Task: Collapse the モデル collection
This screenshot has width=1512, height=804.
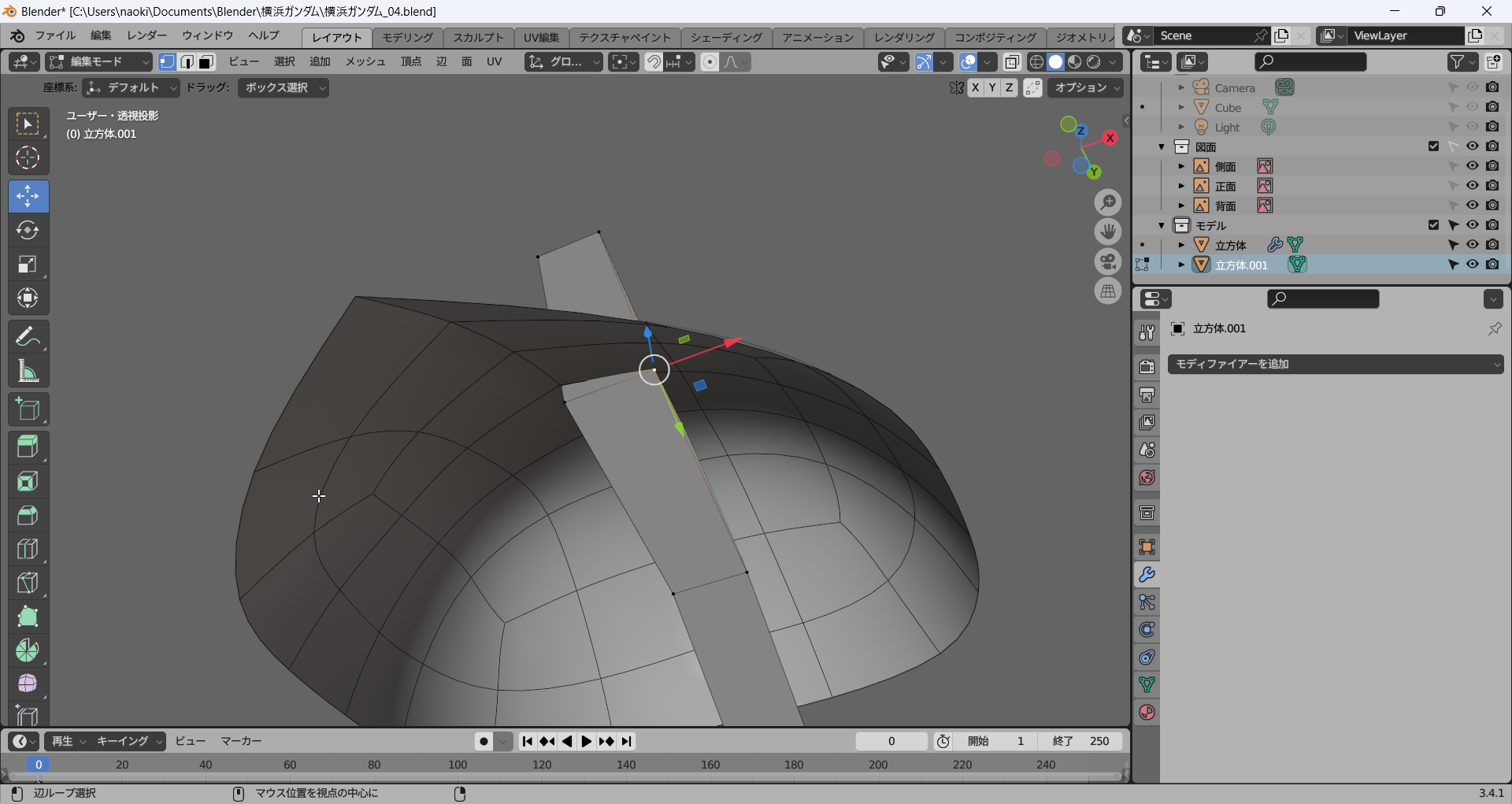Action: (x=1162, y=225)
